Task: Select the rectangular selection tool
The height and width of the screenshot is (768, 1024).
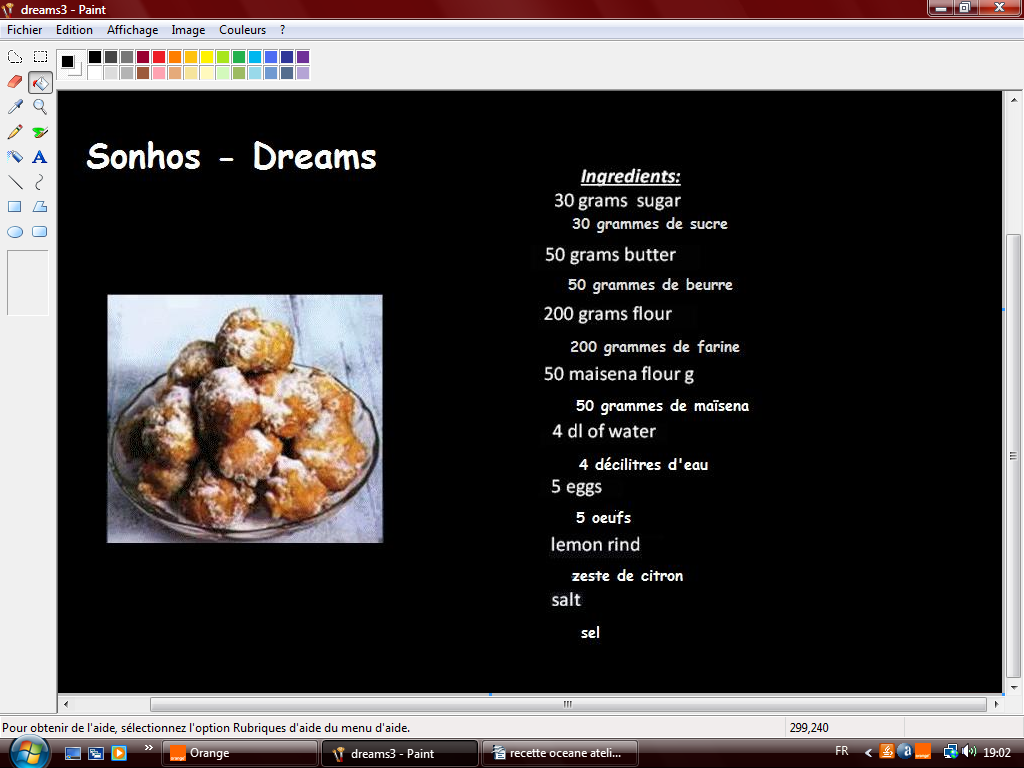Action: point(40,57)
